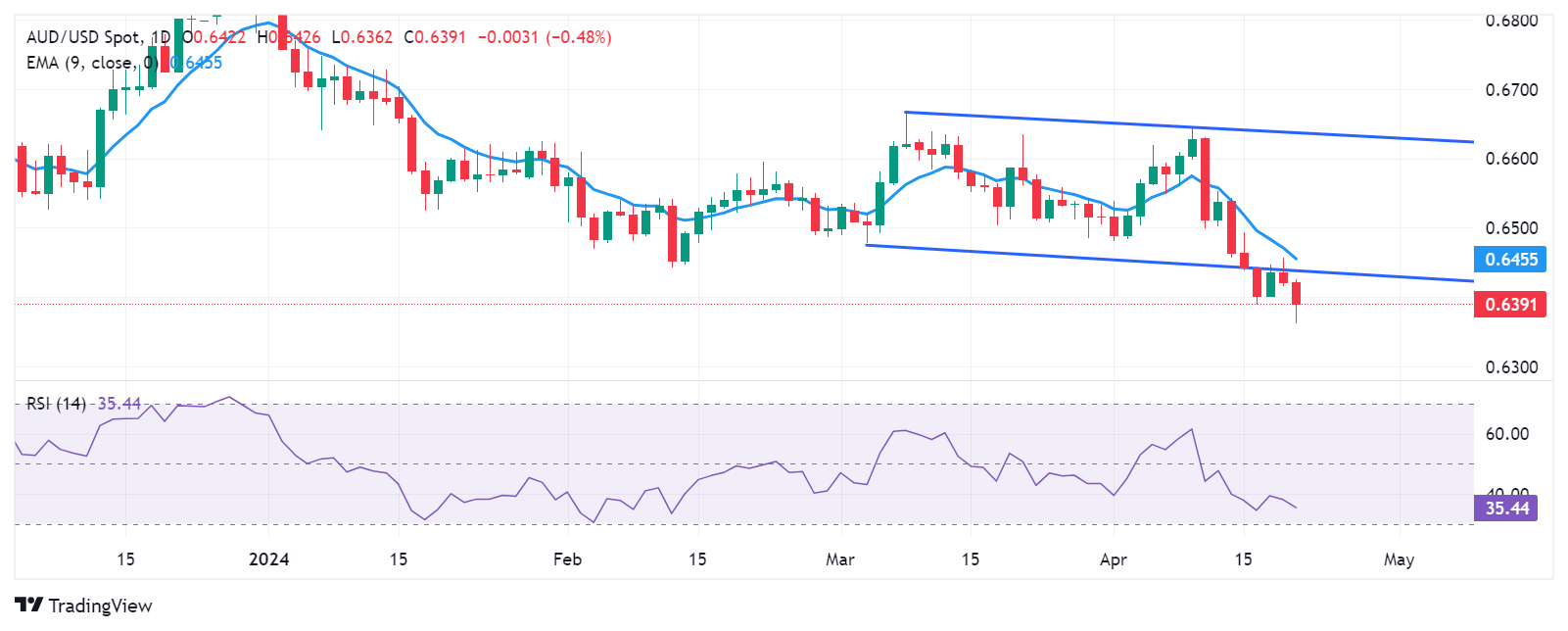Screen dimensions: 1568x631
Task: Click the purple 35.44 RSI value label
Action: click(x=1506, y=508)
